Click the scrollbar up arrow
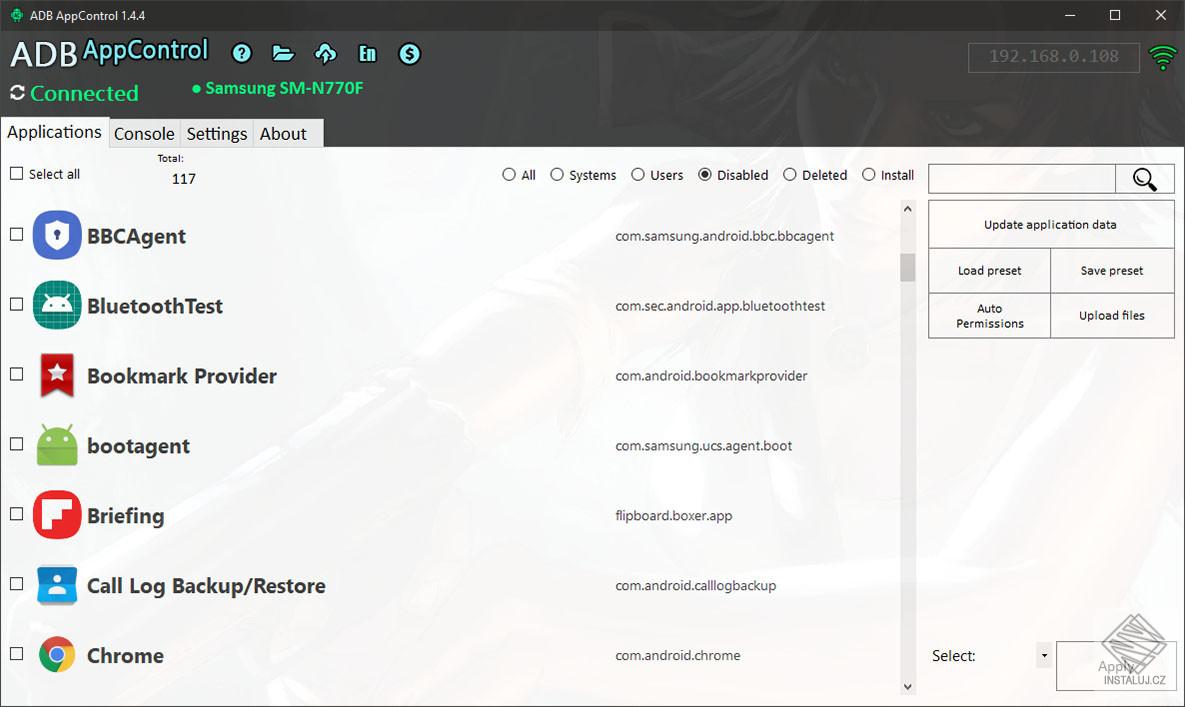 (908, 208)
